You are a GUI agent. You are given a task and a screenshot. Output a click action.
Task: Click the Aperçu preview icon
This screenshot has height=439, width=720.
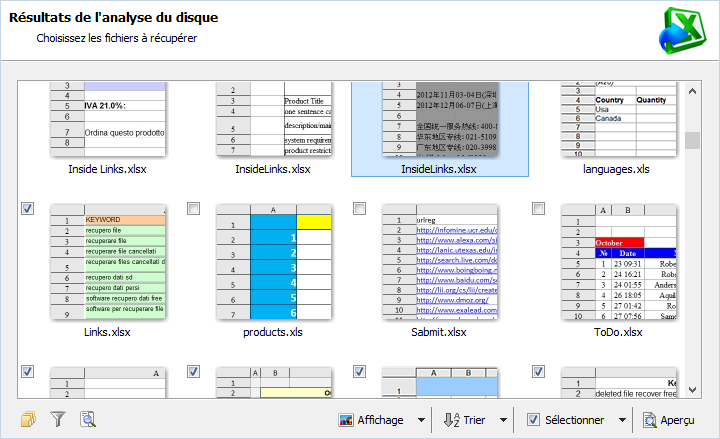[x=649, y=420]
